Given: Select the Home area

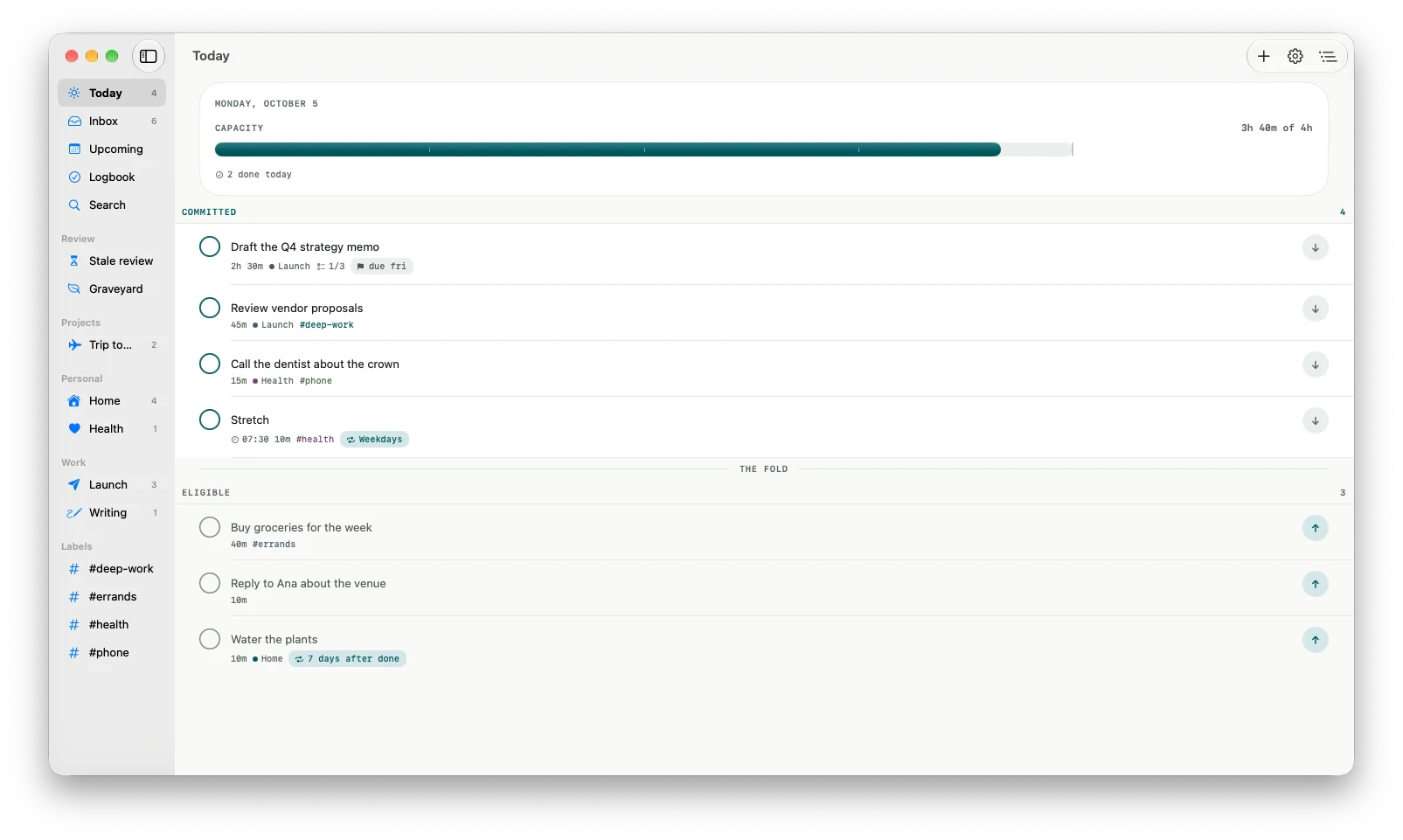Looking at the screenshot, I should coord(112,400).
